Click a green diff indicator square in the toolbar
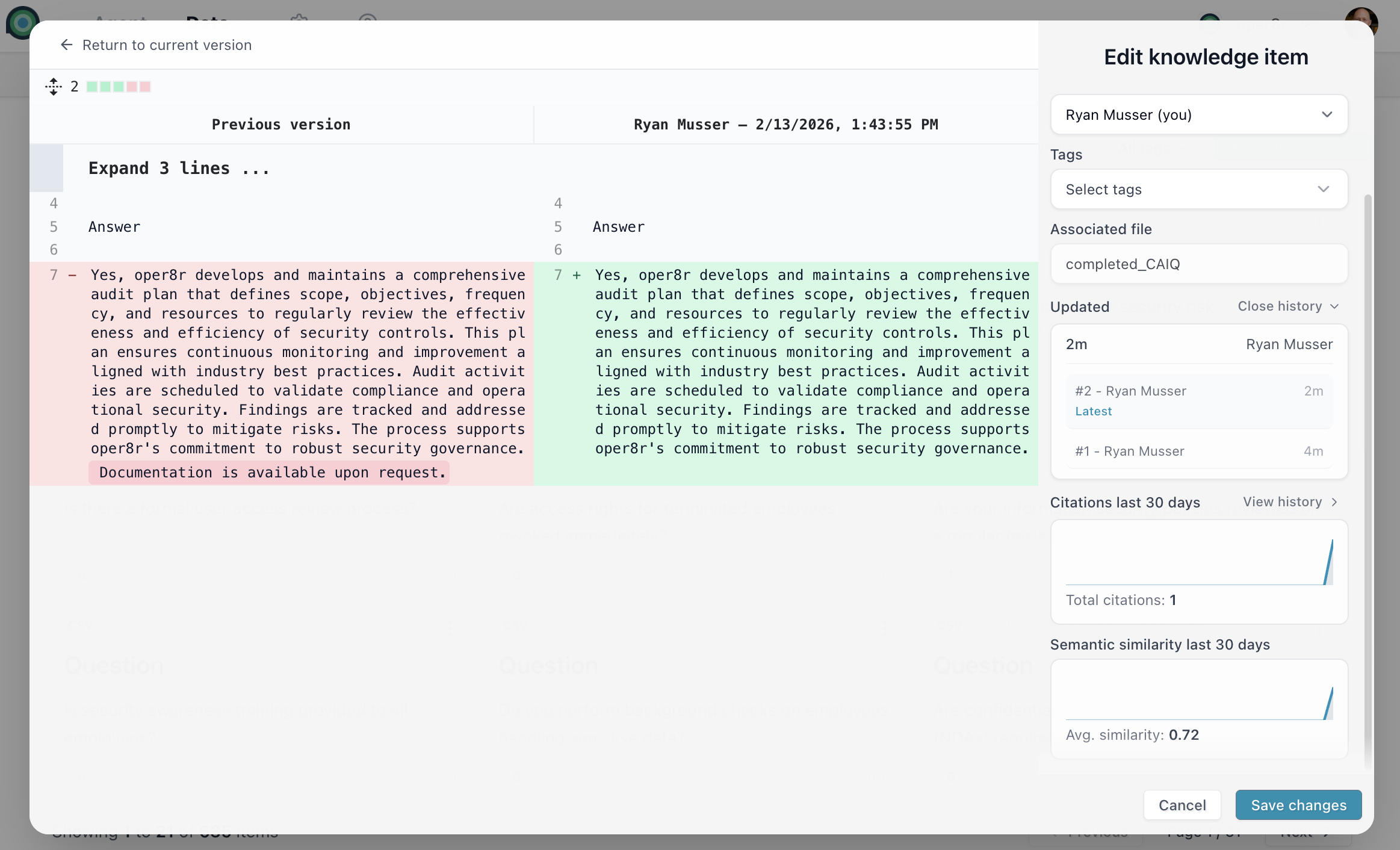1400x850 pixels. coord(93,86)
